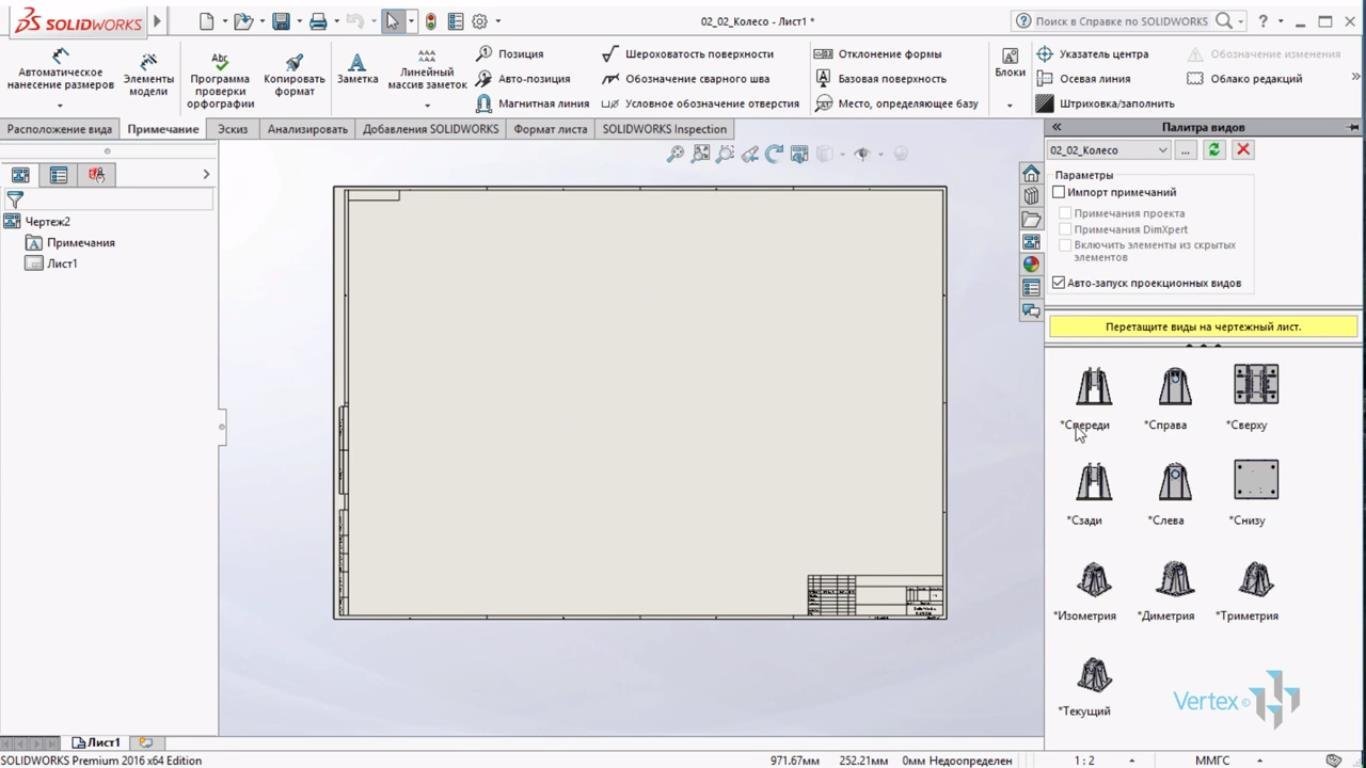Expand the New document dropdown arrow

pos(224,21)
